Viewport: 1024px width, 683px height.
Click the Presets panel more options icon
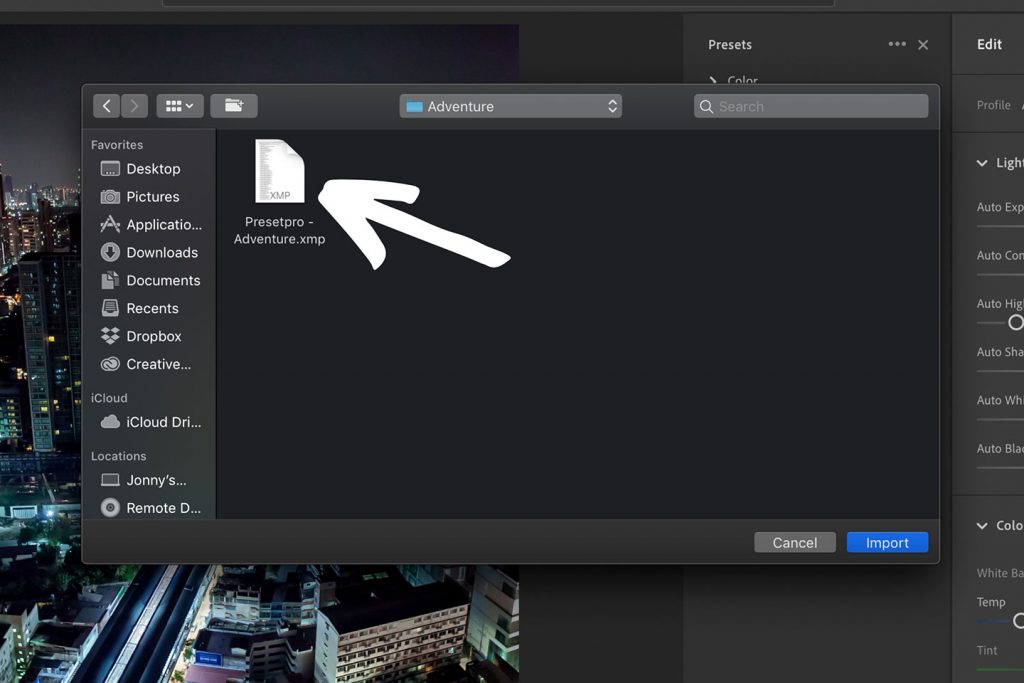pyautogui.click(x=897, y=44)
